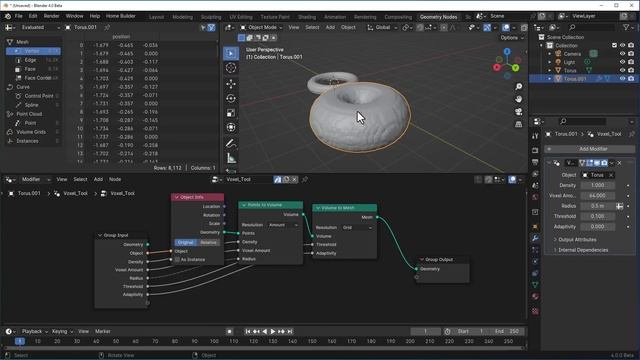This screenshot has height=360, width=640.
Task: Select the Annotate pencil tool
Action: pos(231,144)
